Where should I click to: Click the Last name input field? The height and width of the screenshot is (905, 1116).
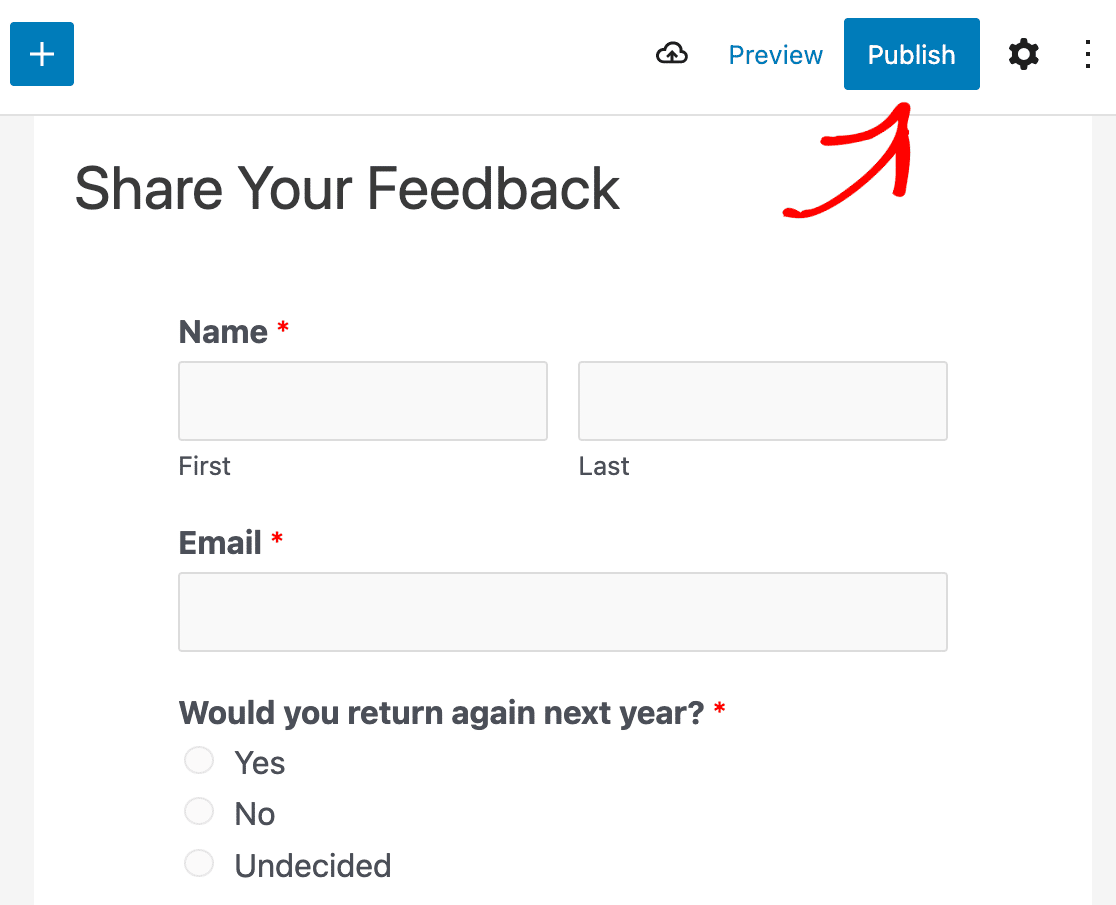[x=763, y=401]
